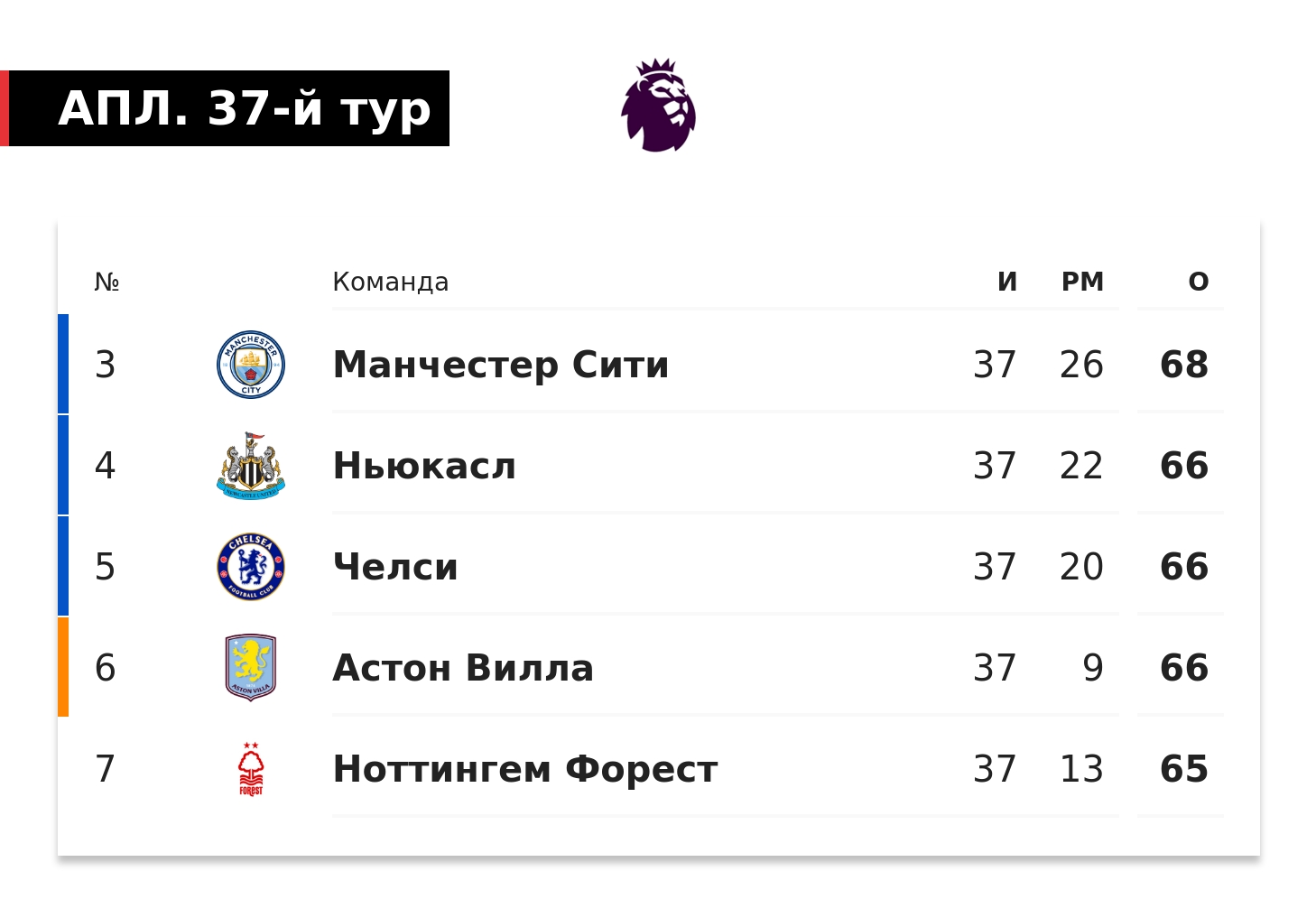The height and width of the screenshot is (899, 1316).
Task: Open the Ноттингем Форест team name
Action: click(x=525, y=769)
